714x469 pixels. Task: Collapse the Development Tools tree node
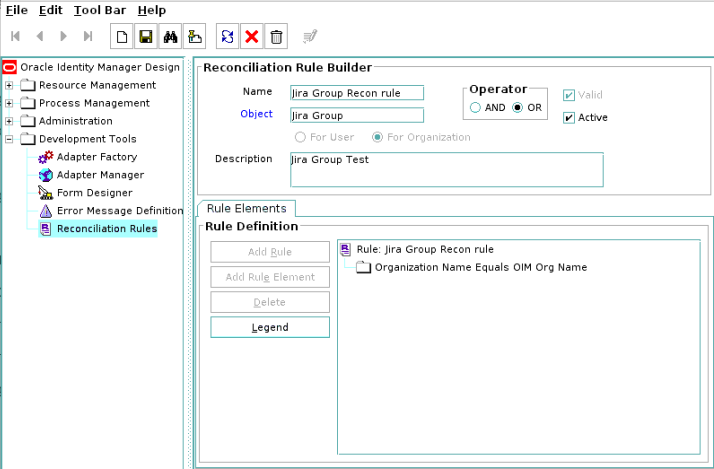point(9,139)
